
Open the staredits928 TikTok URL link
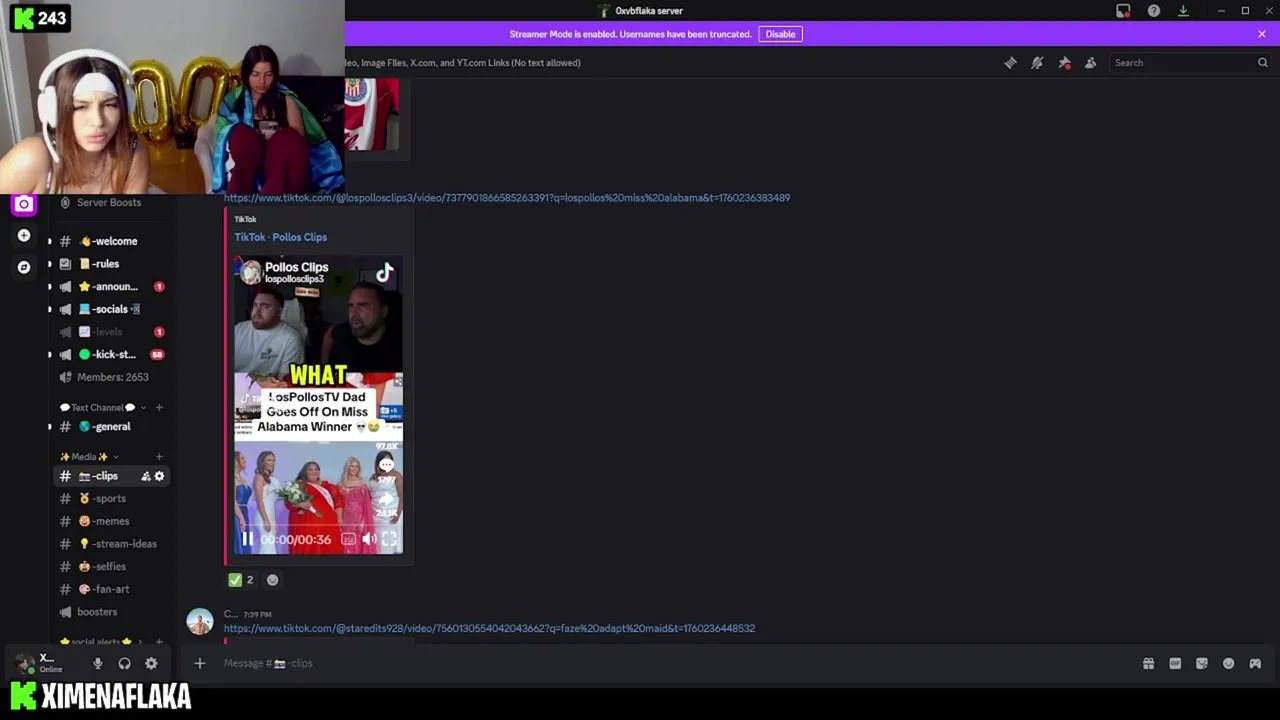click(x=489, y=629)
